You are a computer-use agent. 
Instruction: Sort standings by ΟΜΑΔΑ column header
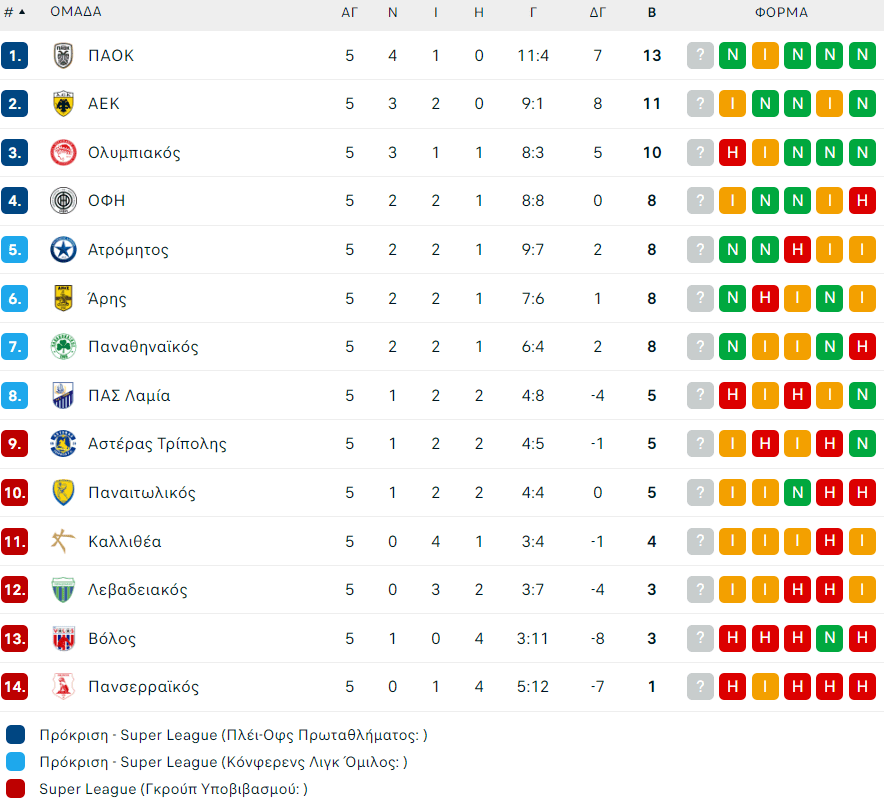pos(76,13)
